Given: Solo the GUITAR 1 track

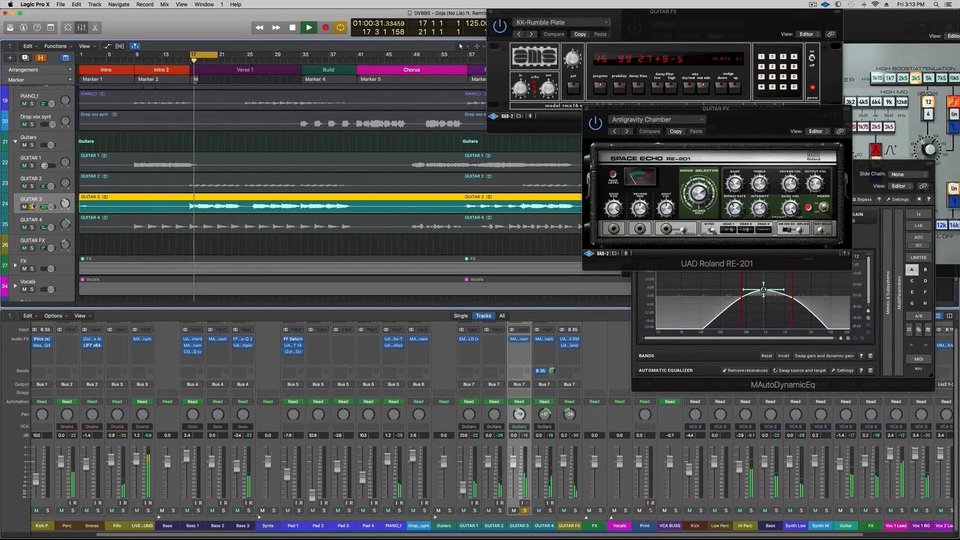Looking at the screenshot, I should [x=32, y=165].
